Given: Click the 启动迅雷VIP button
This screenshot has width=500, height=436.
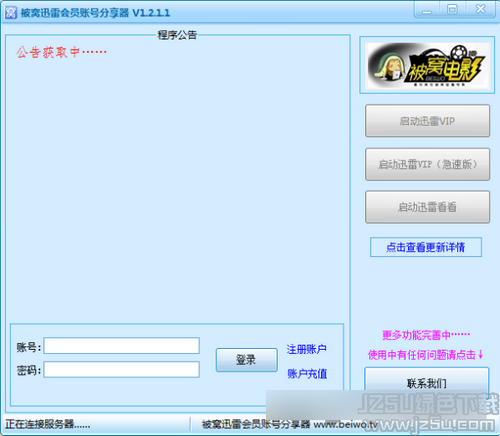Looking at the screenshot, I should [427, 121].
